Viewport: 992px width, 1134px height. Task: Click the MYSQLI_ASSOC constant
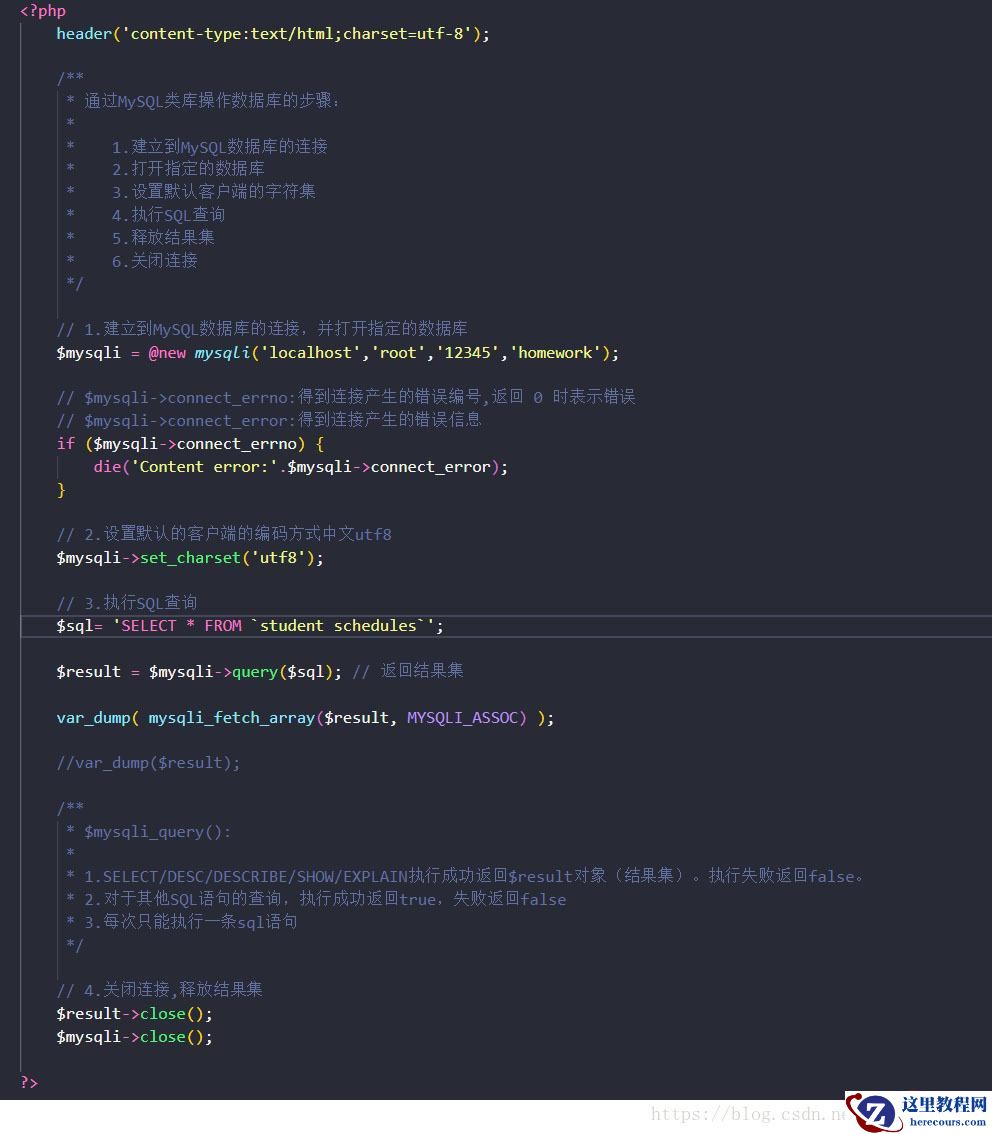[x=466, y=717]
